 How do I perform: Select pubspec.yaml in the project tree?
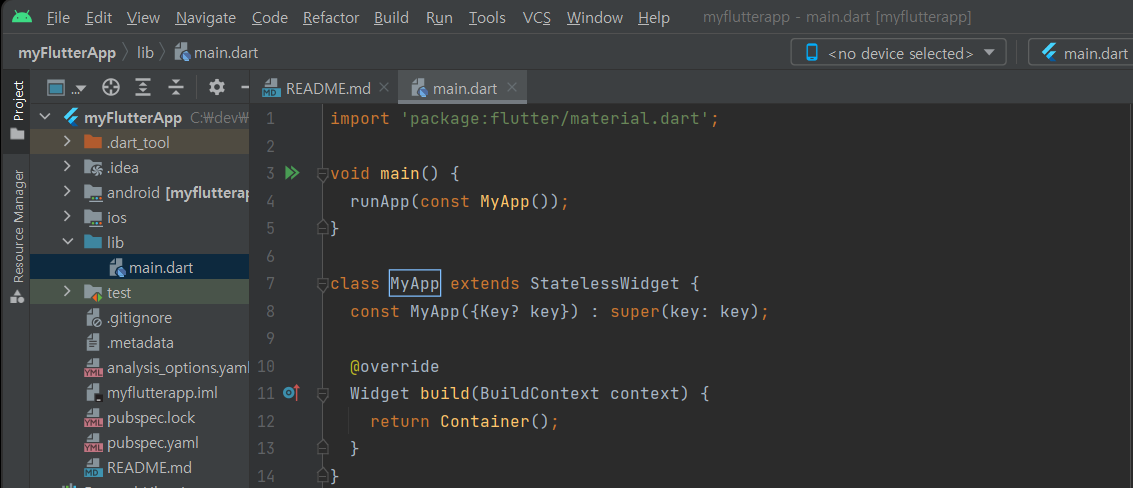click(142, 442)
